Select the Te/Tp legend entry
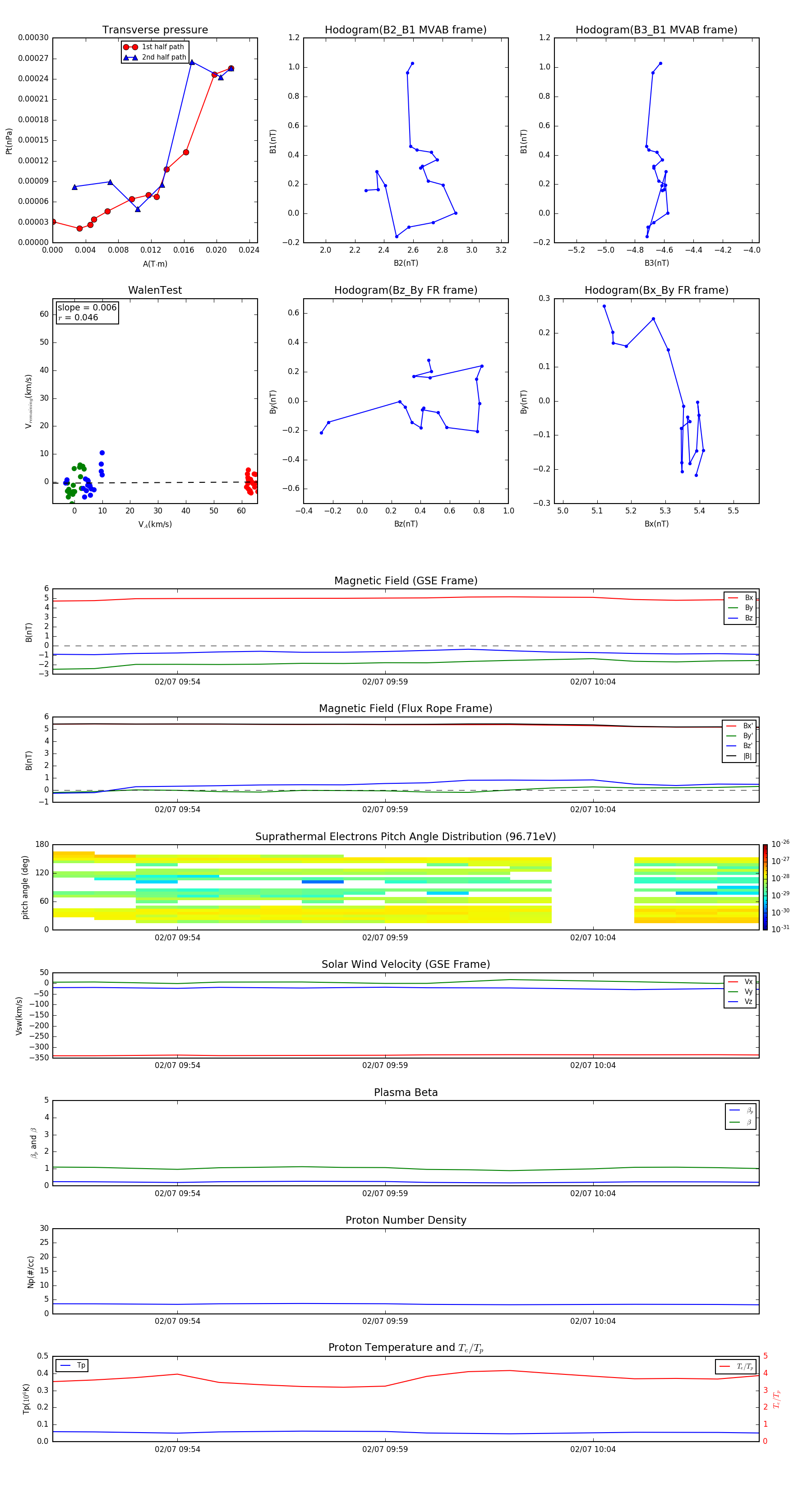This screenshot has height=1489, width=812. pyautogui.click(x=736, y=1366)
